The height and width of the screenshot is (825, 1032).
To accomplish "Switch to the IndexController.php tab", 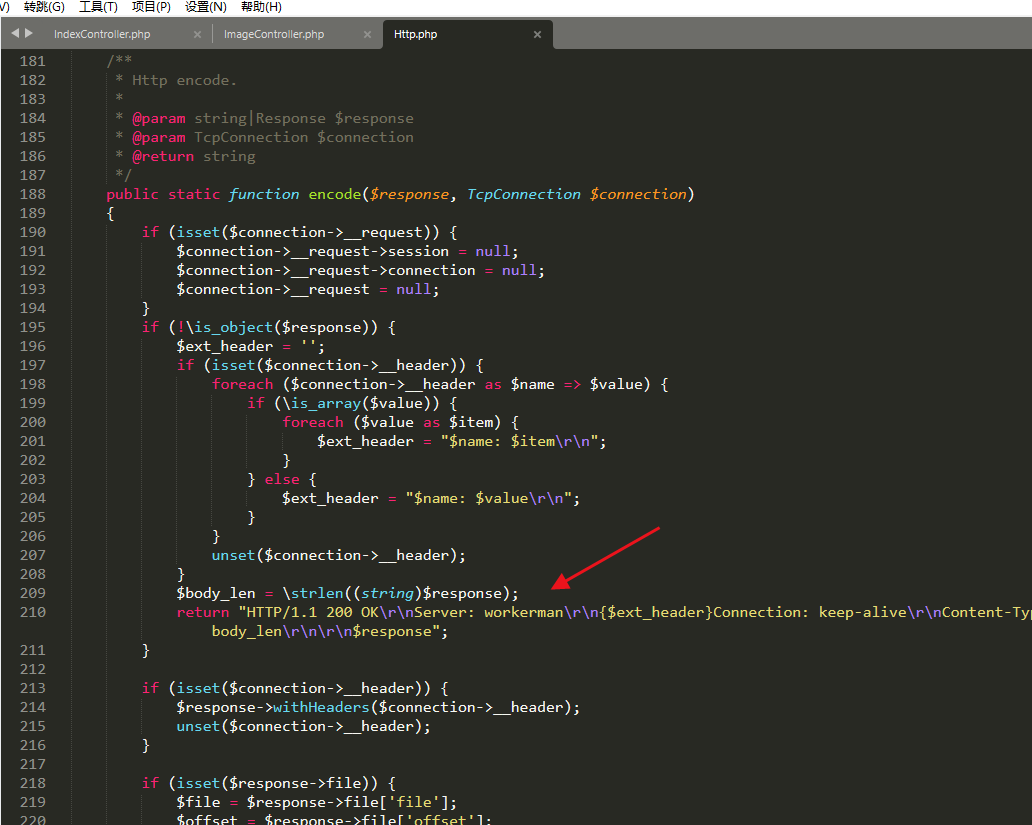I will [102, 34].
